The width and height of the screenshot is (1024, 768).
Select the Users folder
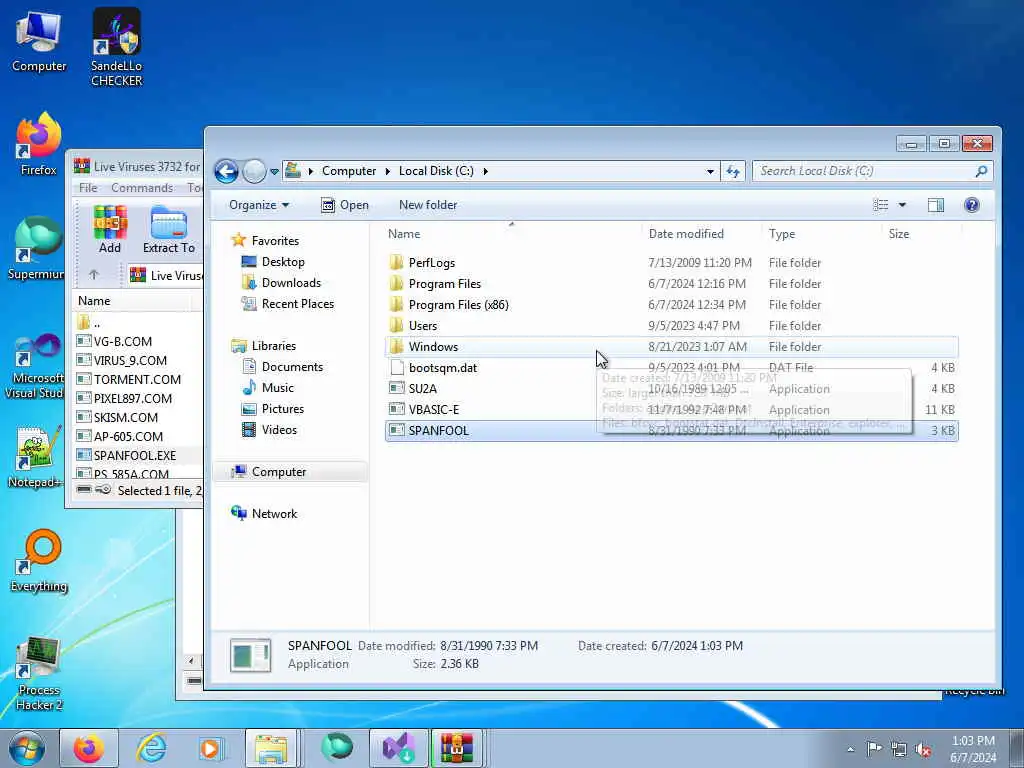[671, 325]
